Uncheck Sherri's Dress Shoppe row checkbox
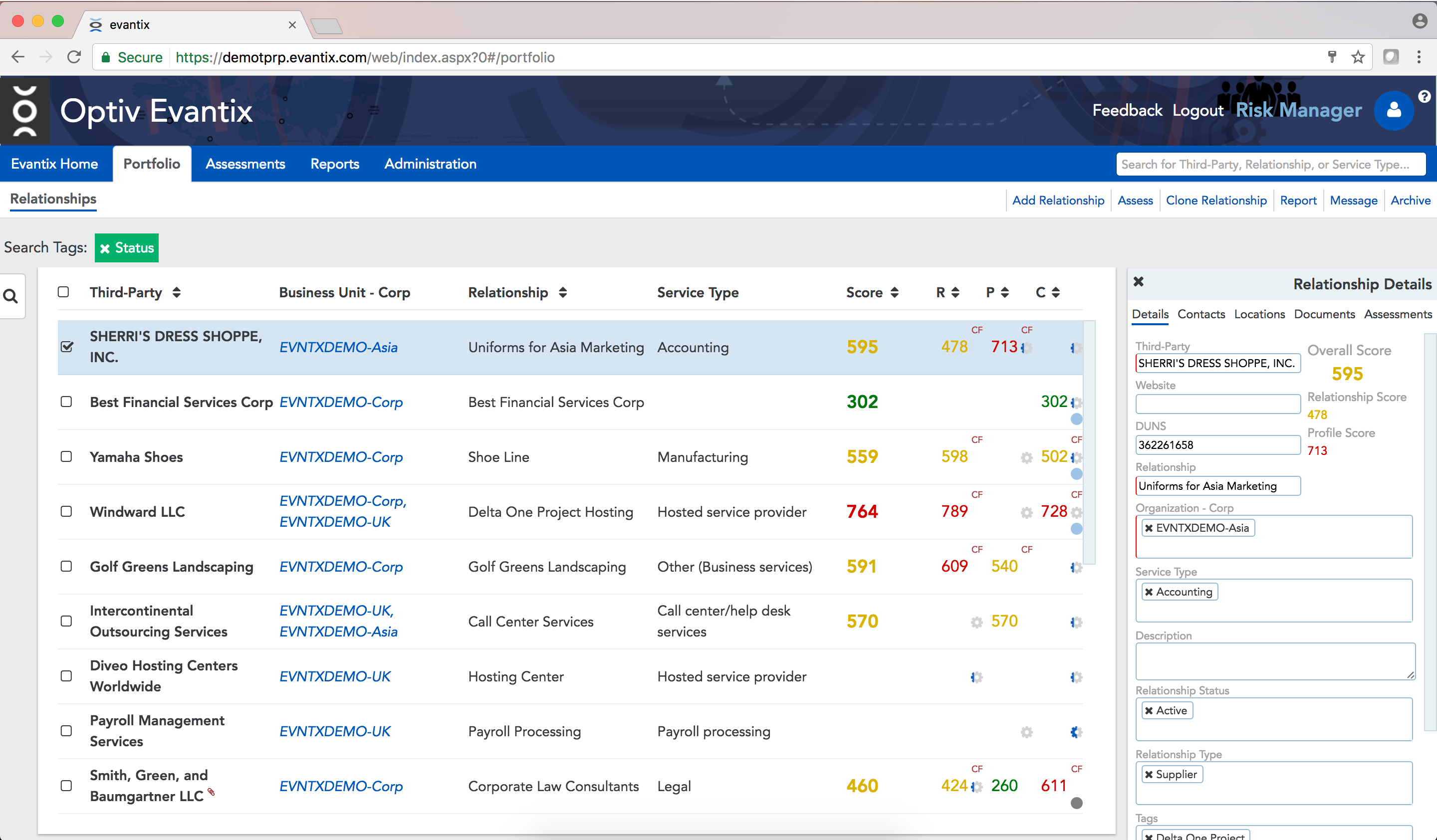This screenshot has height=840, width=1437. pyautogui.click(x=67, y=347)
